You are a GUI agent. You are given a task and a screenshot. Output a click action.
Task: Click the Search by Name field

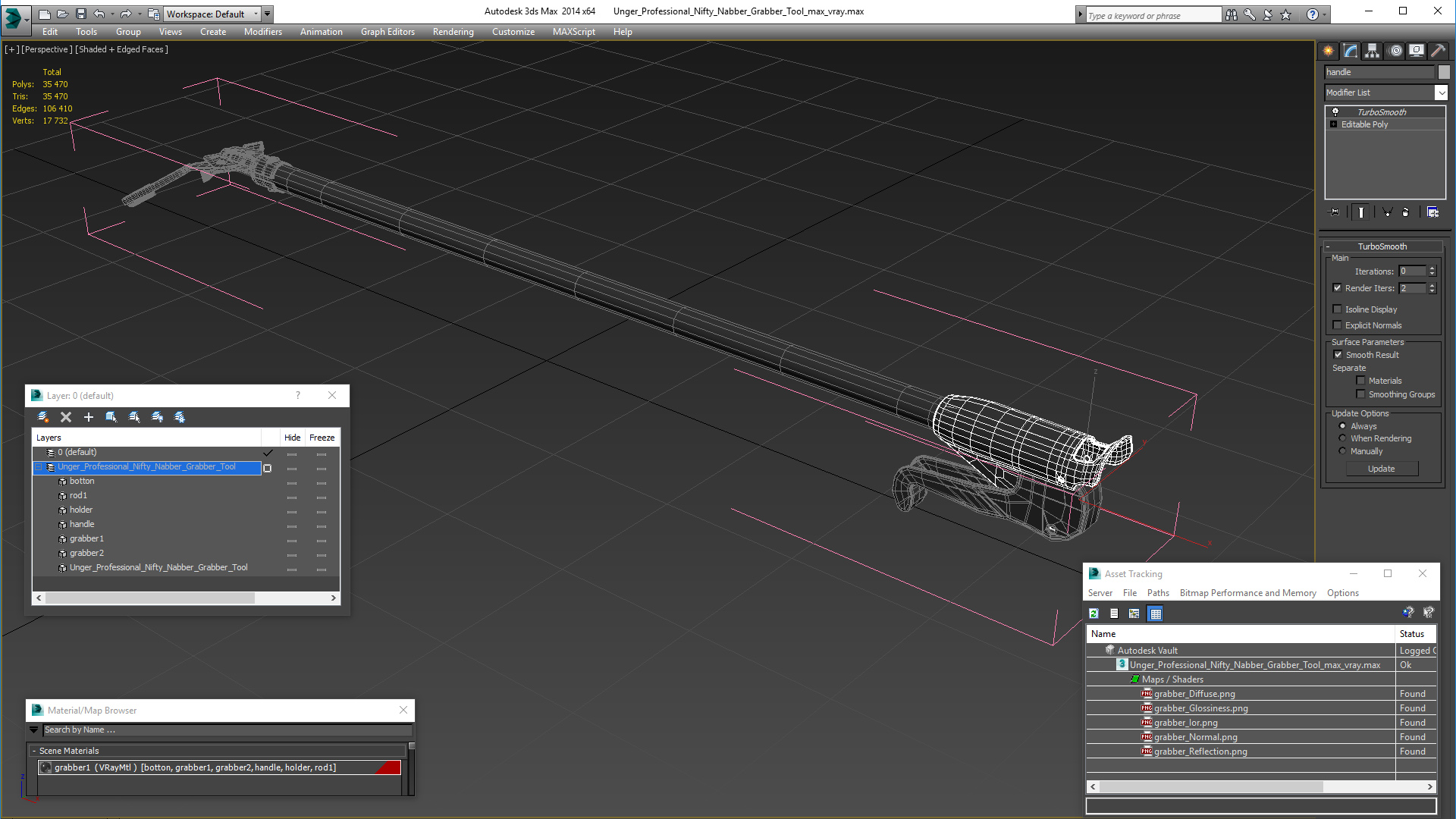pos(227,730)
